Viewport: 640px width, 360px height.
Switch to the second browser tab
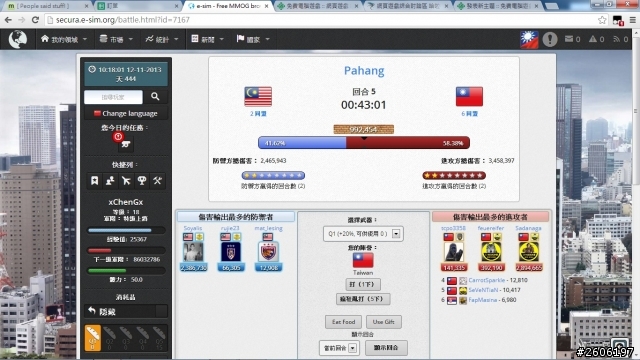coord(138,6)
